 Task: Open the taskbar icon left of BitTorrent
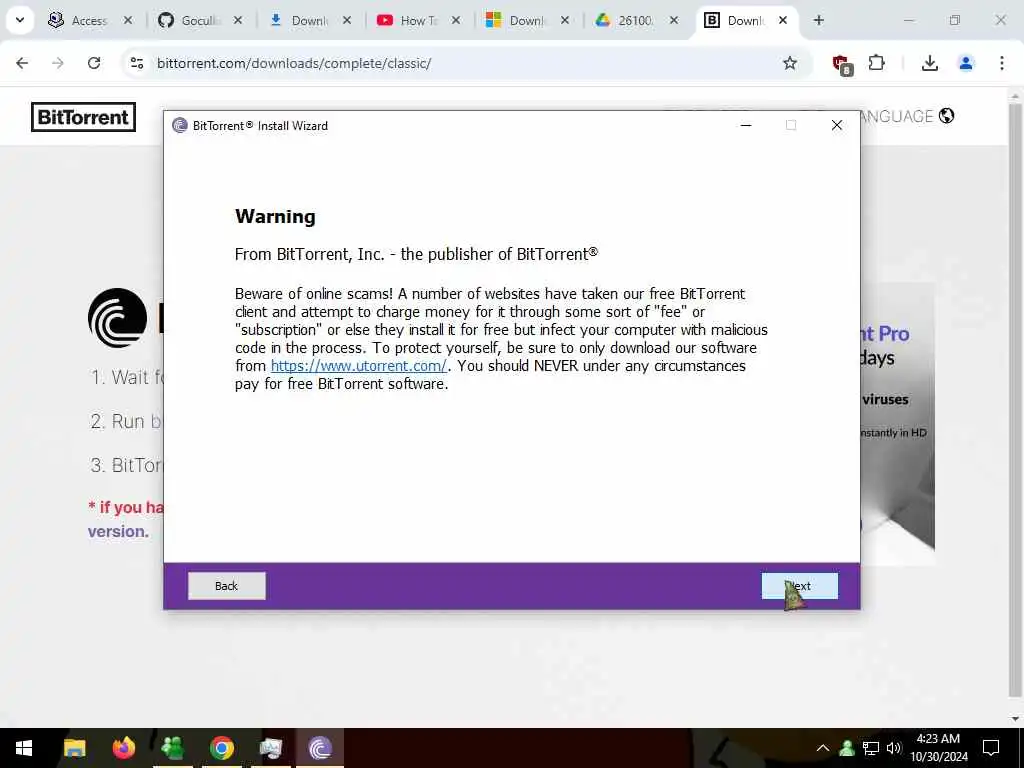(271, 748)
